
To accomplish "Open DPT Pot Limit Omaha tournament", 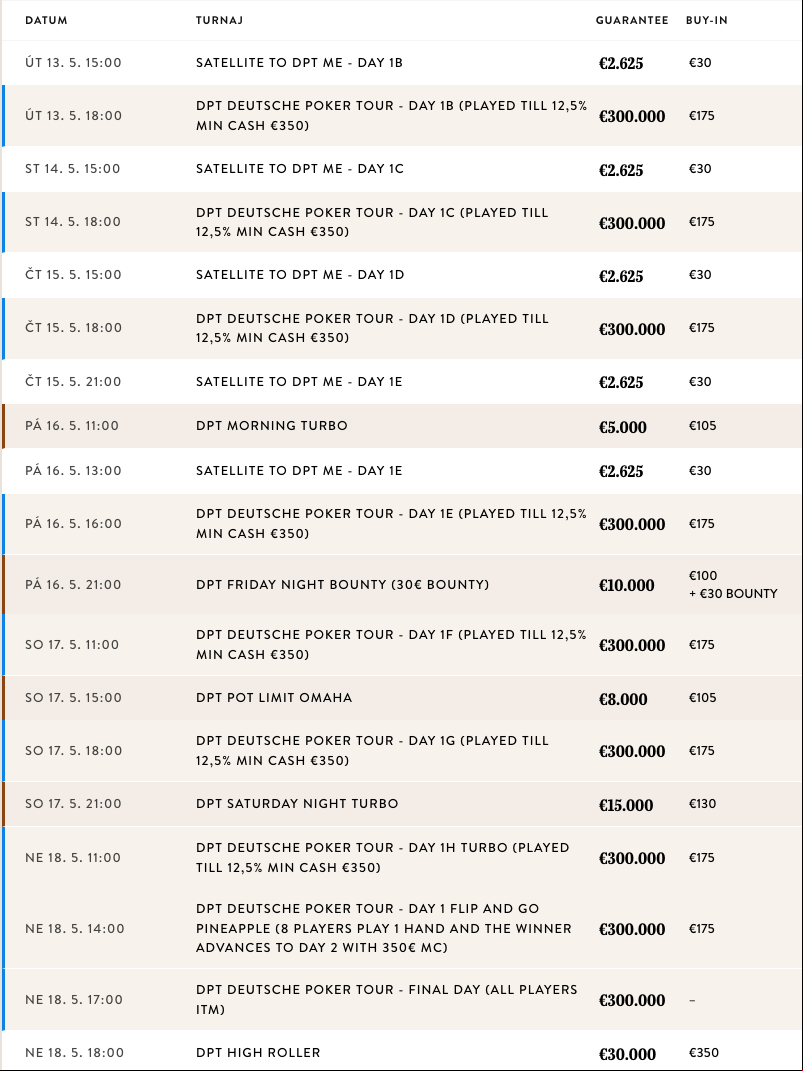I will (402, 697).
